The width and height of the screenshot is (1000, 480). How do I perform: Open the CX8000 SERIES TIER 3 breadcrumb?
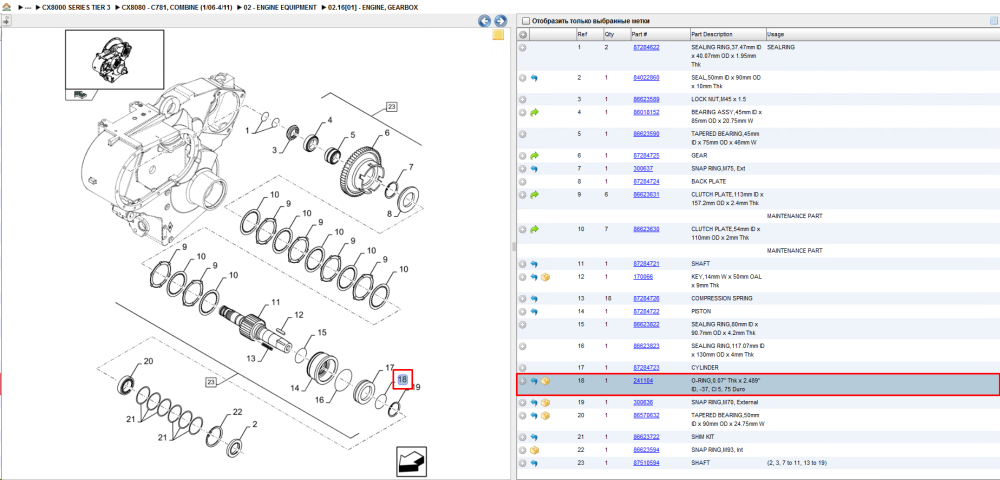(77, 7)
